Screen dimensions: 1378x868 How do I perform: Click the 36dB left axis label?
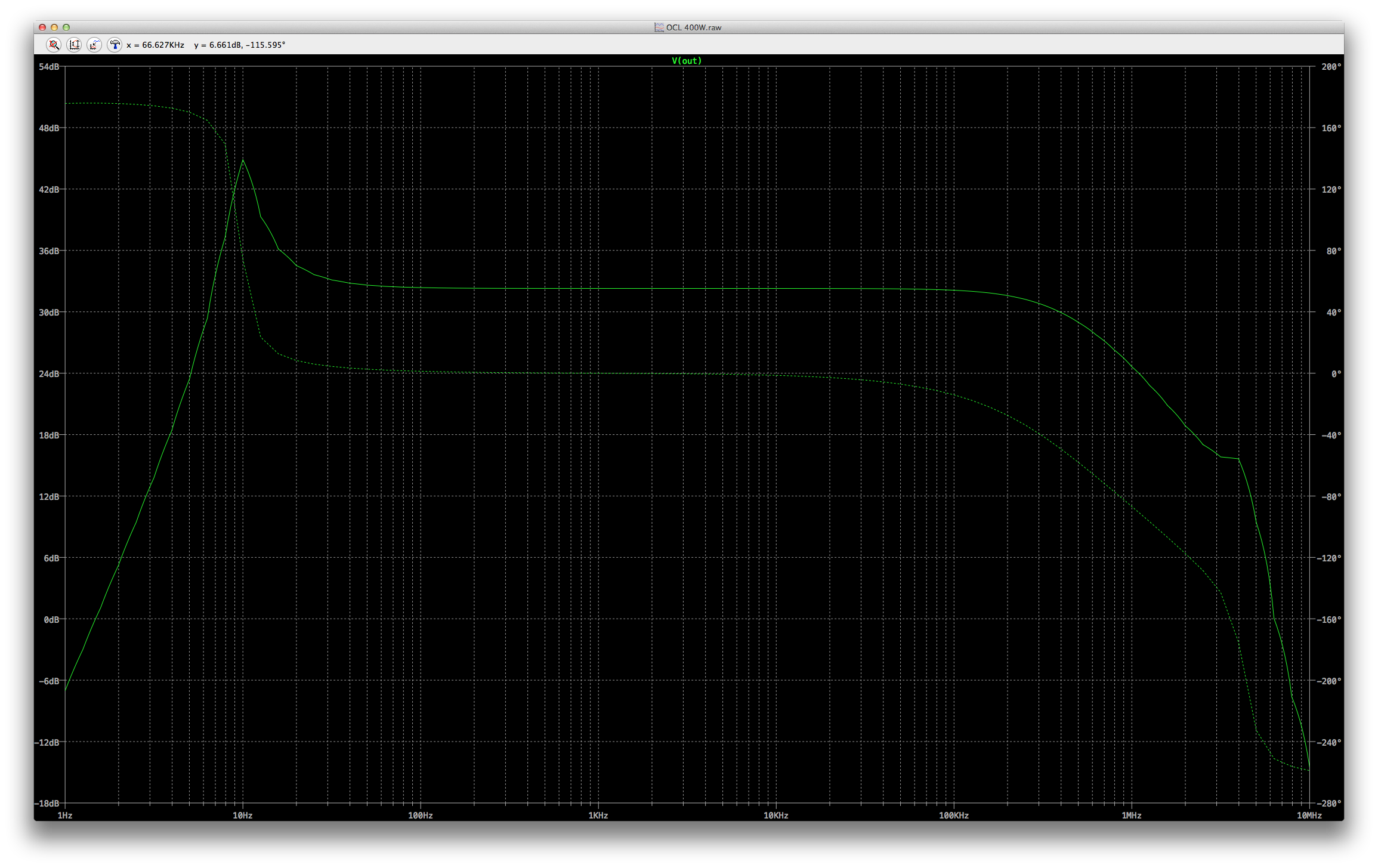pyautogui.click(x=49, y=251)
